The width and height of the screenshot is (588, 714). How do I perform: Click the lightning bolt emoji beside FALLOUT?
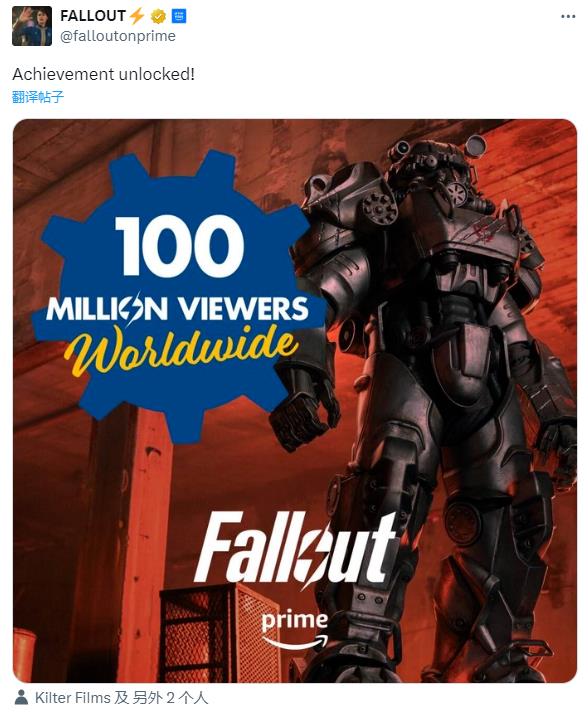click(137, 16)
